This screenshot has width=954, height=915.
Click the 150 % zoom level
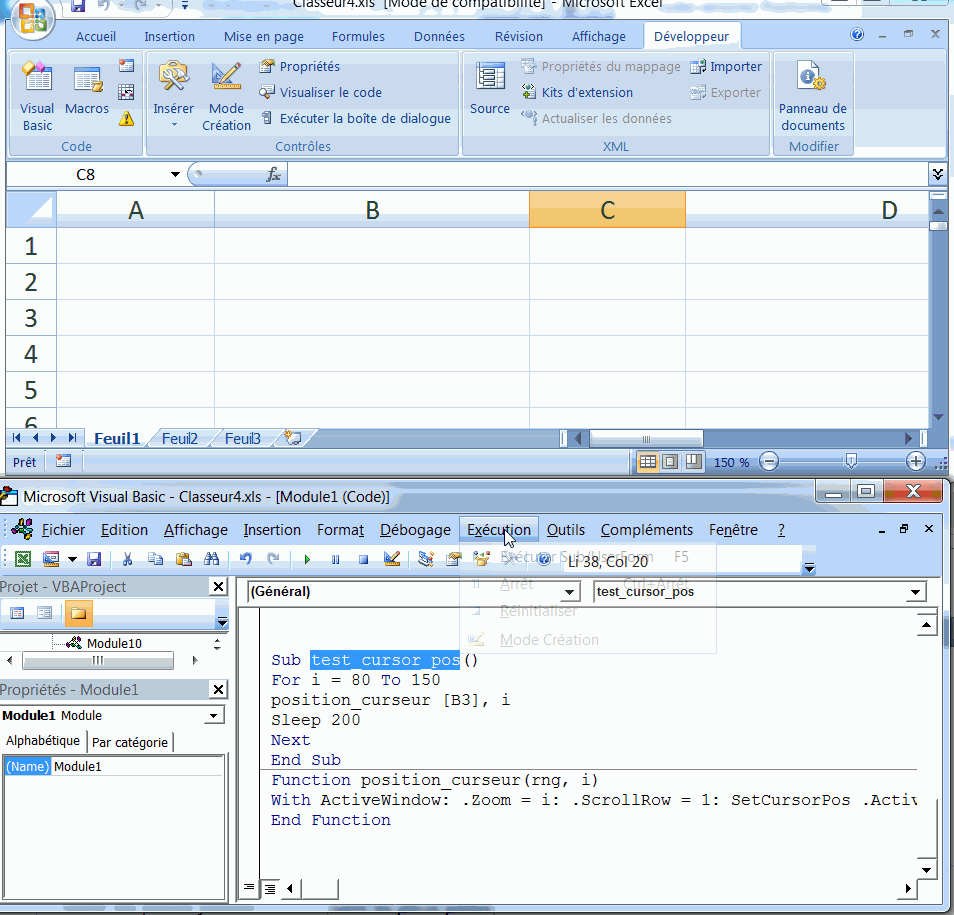pos(731,462)
